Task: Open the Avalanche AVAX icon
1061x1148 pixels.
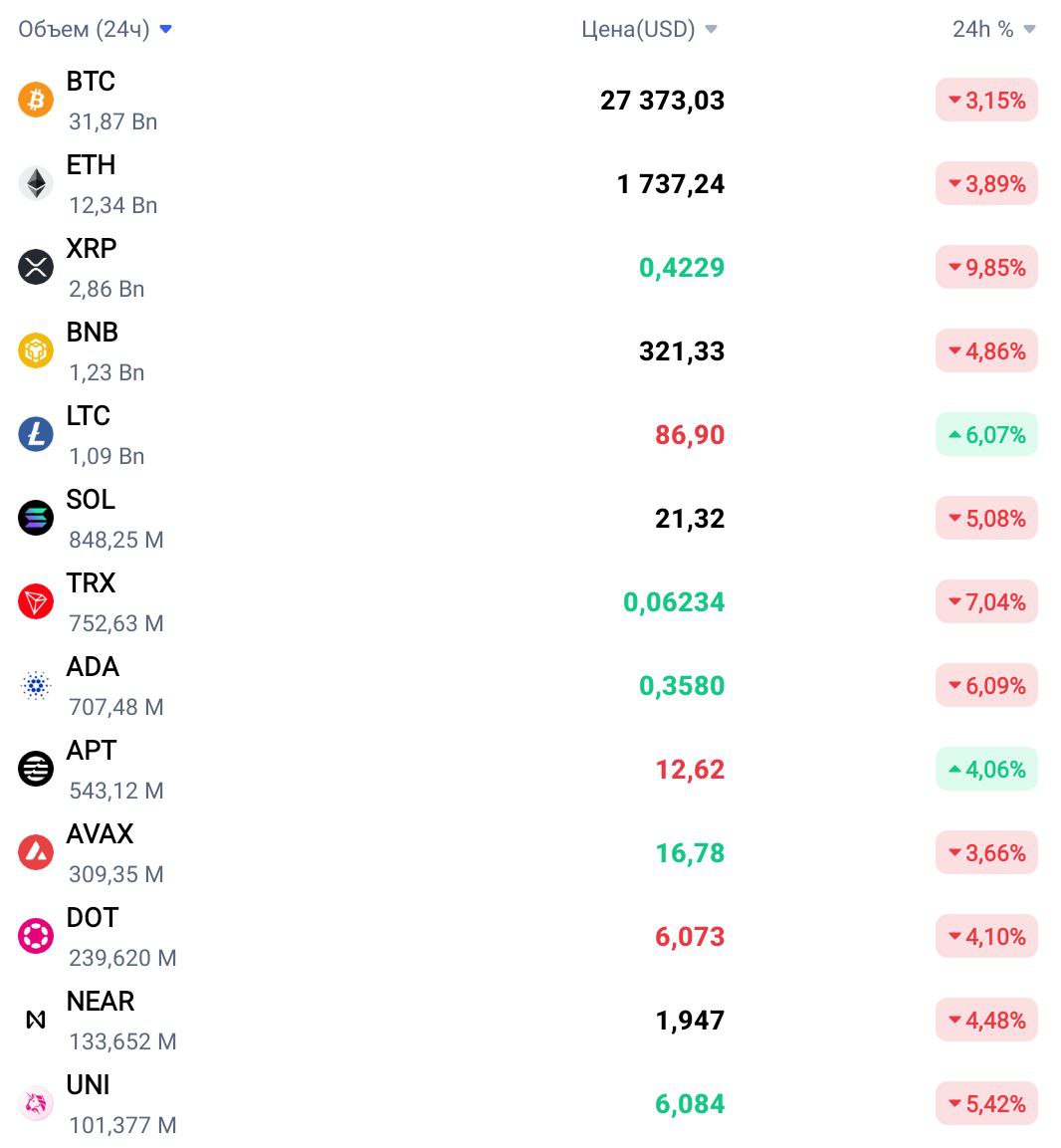Action: 36,852
